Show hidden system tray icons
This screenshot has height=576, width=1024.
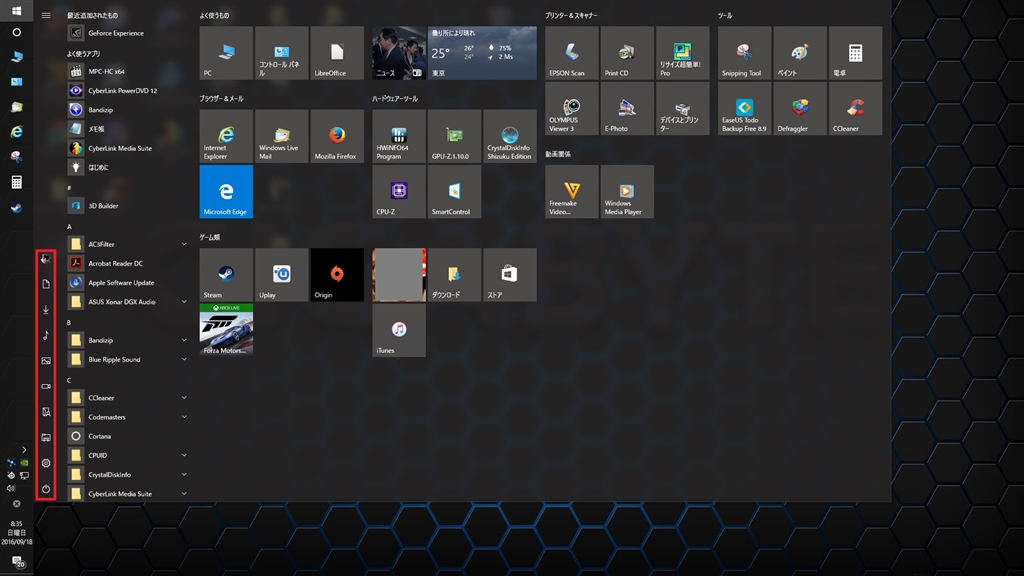point(24,449)
